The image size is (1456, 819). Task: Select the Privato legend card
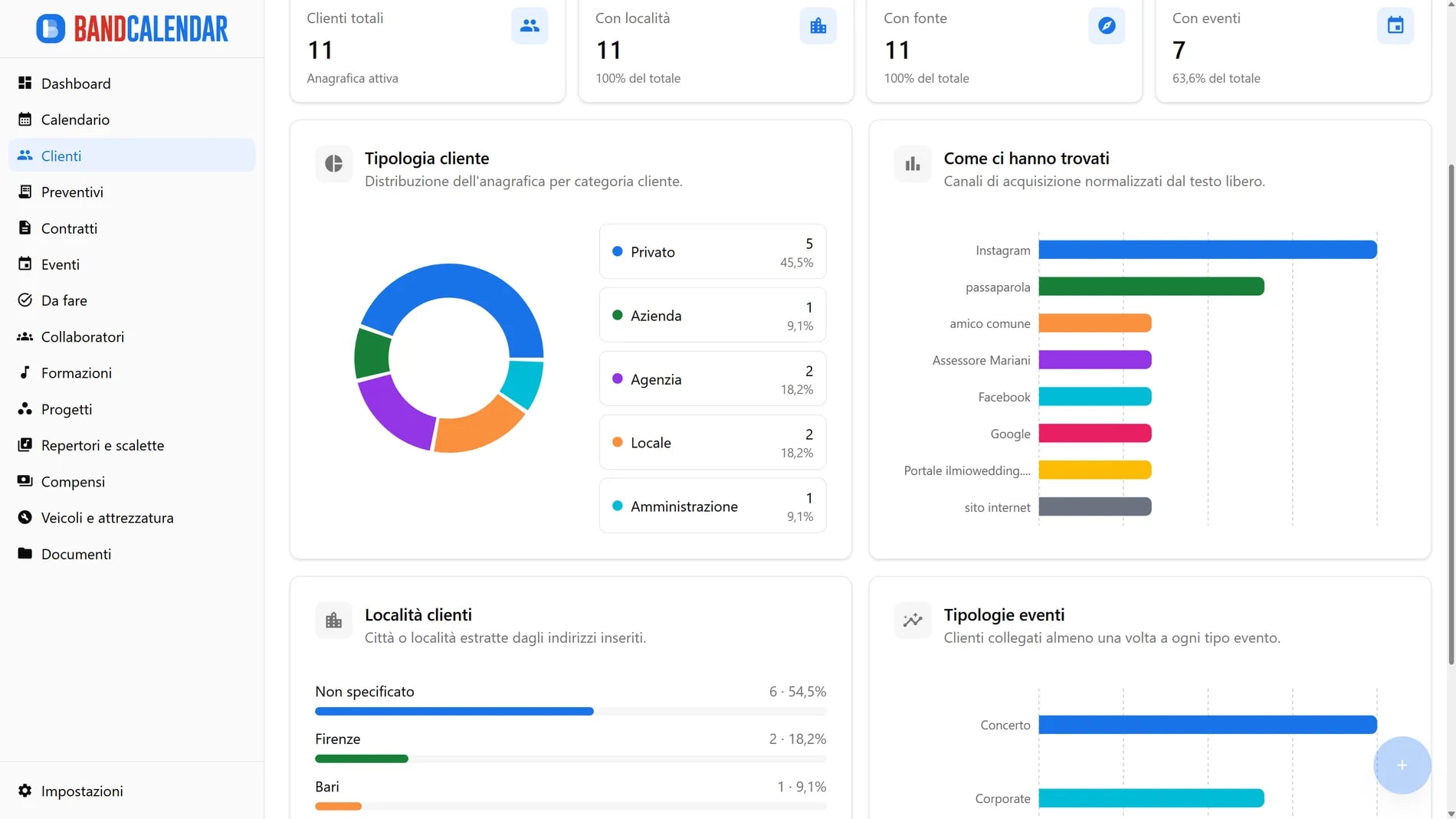(x=713, y=251)
